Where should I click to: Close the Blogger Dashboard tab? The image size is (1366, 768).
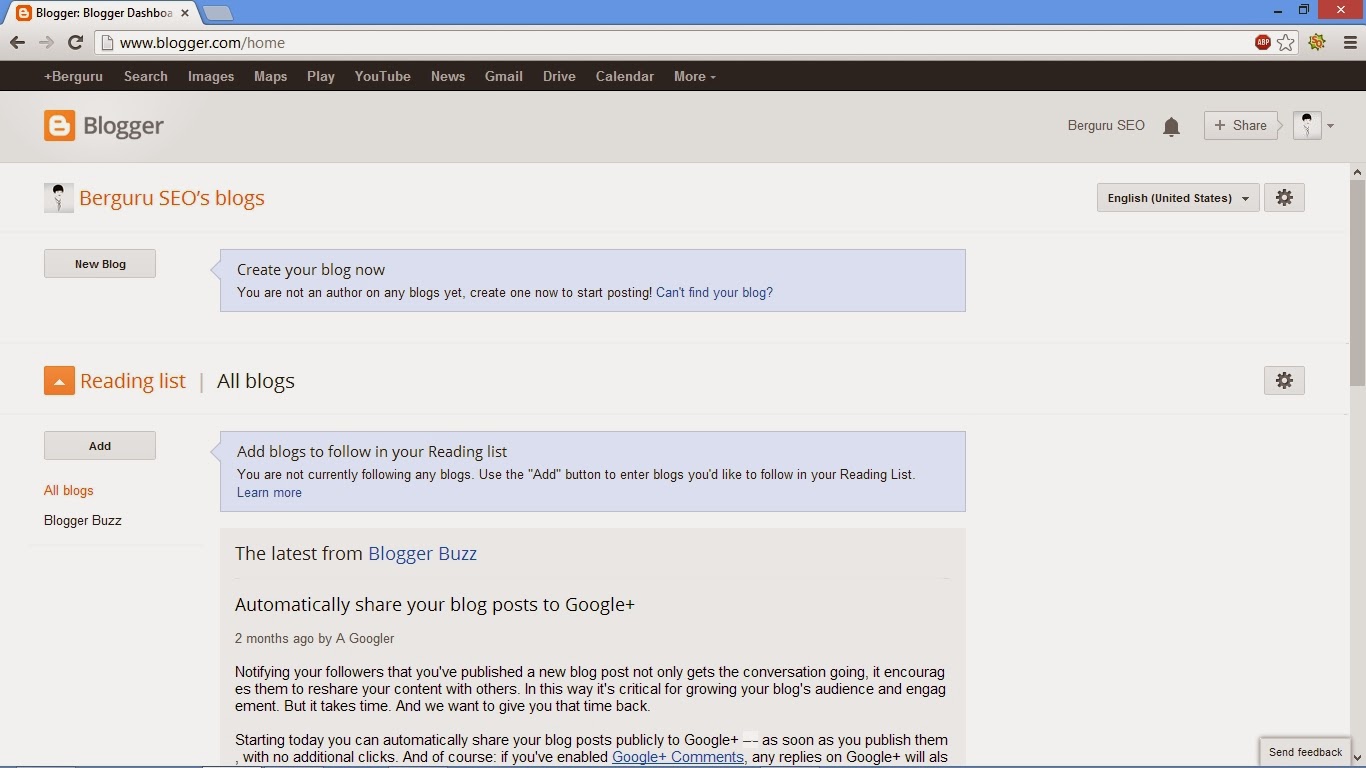(x=185, y=14)
